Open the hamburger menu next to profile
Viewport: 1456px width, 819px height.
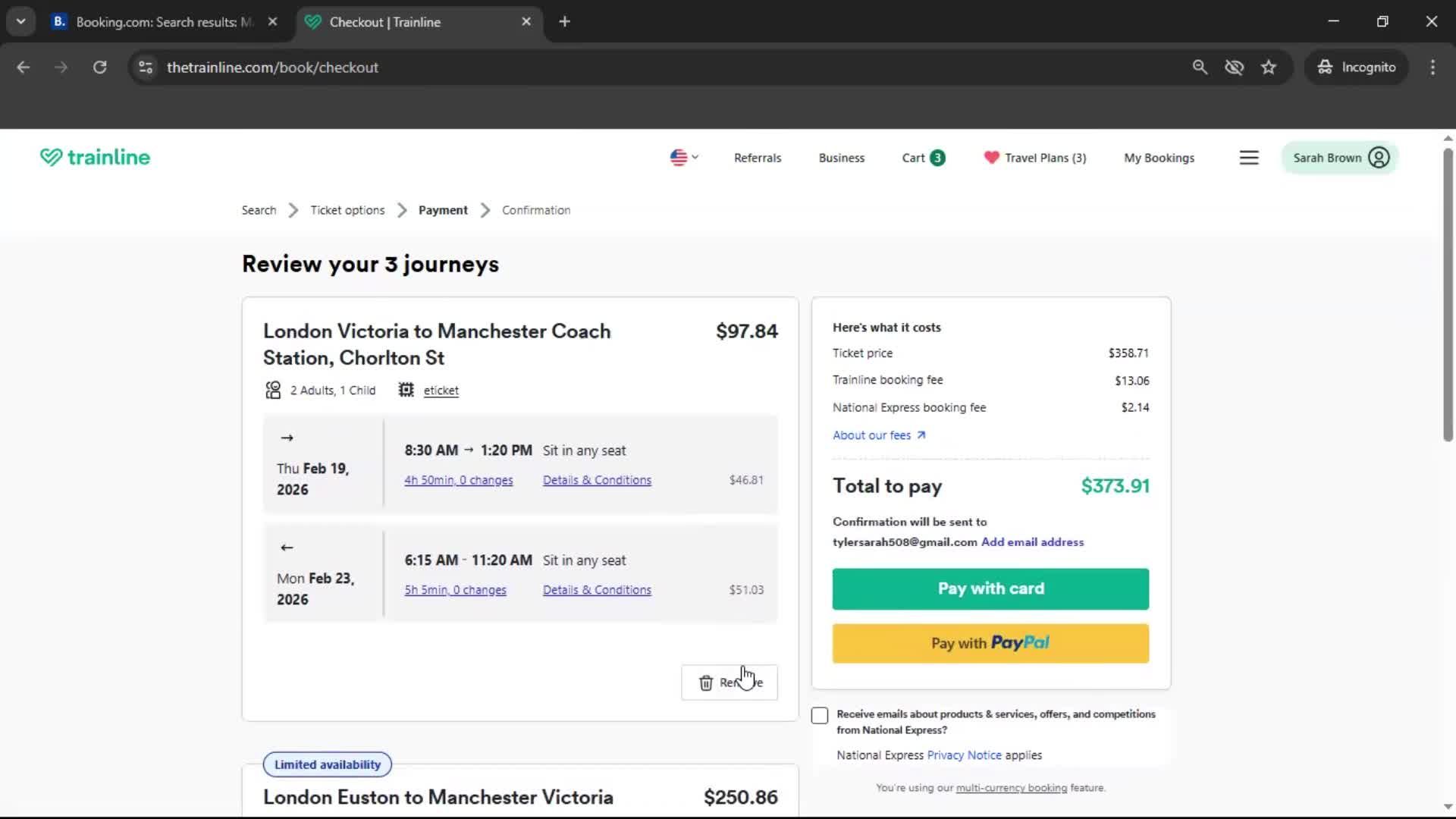click(1249, 157)
